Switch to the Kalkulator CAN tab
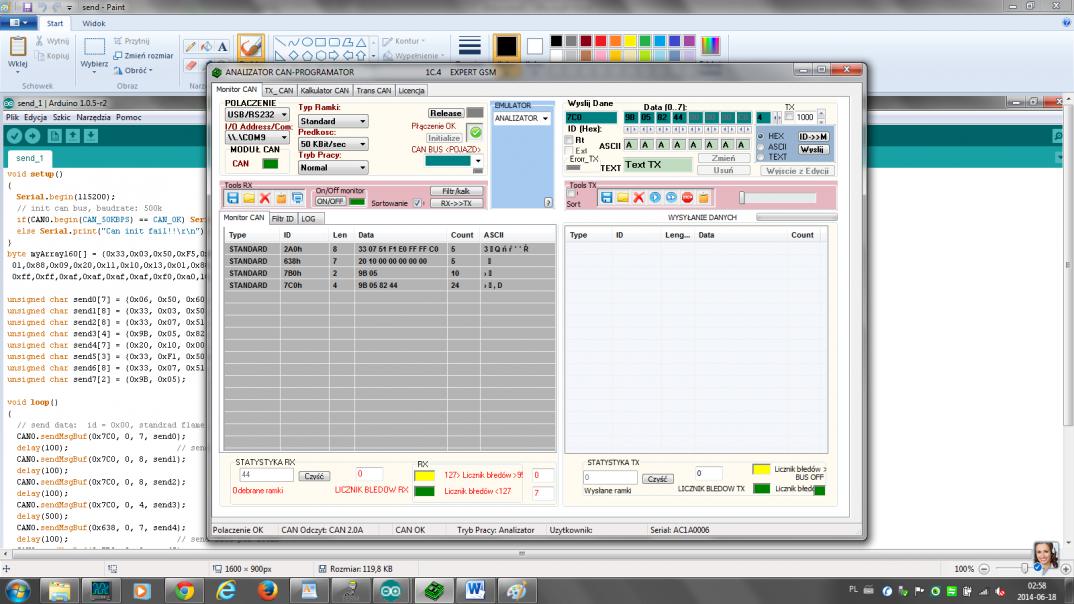The image size is (1074, 604). [324, 90]
